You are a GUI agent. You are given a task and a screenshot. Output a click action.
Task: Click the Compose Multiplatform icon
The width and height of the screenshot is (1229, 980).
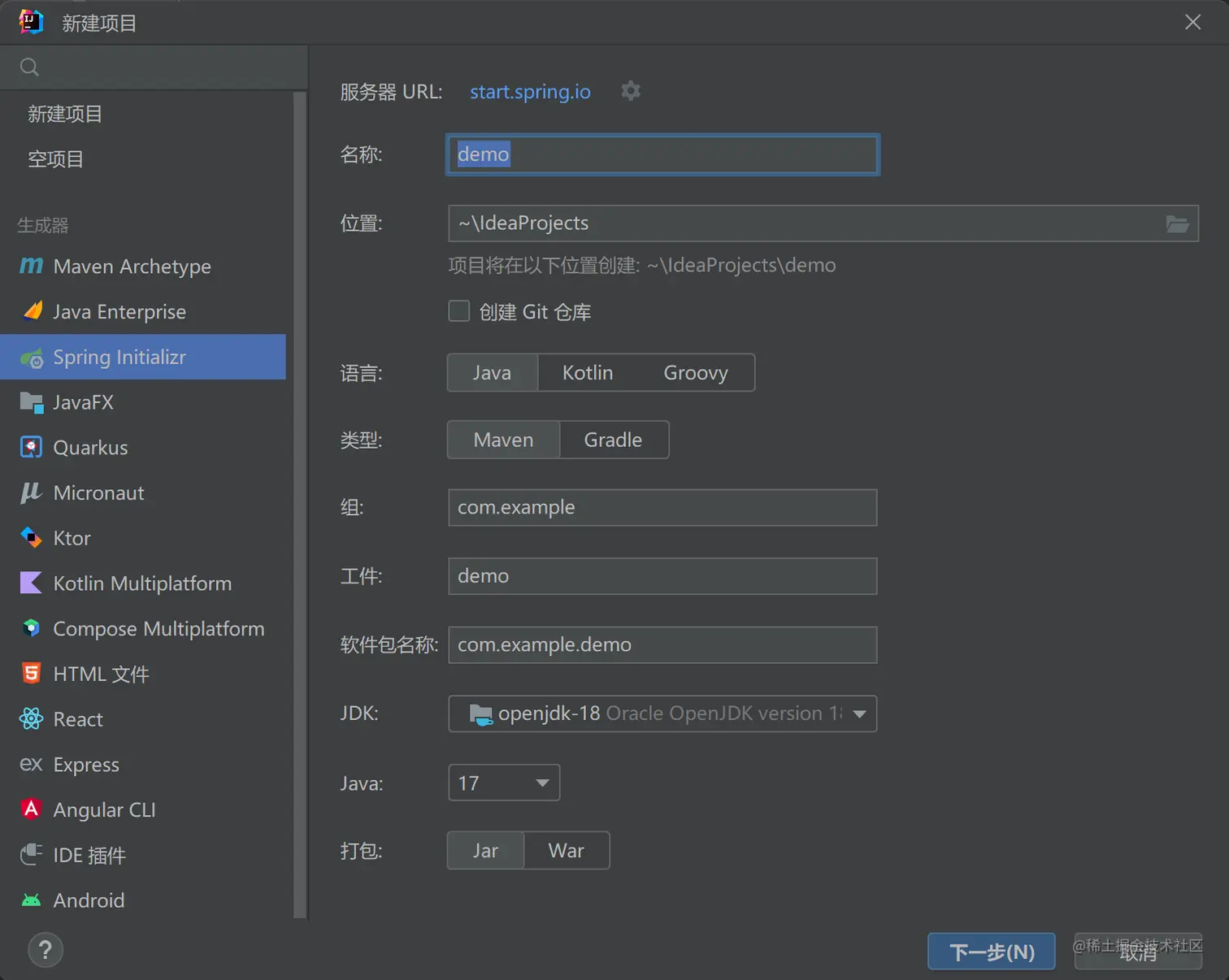pos(31,628)
